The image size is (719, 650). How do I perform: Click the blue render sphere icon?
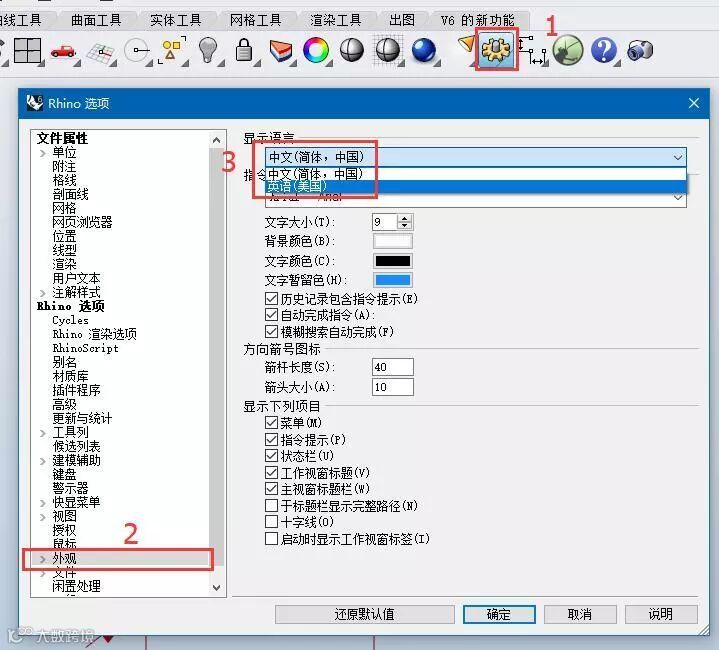tap(424, 50)
